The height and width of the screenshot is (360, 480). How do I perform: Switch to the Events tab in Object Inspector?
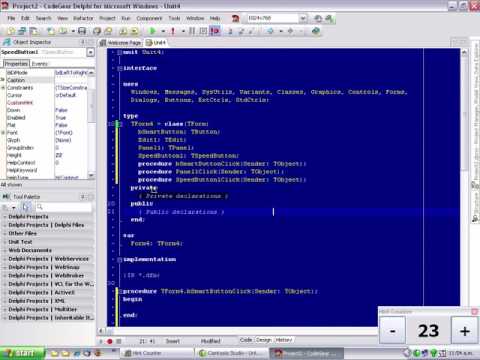(40, 64)
